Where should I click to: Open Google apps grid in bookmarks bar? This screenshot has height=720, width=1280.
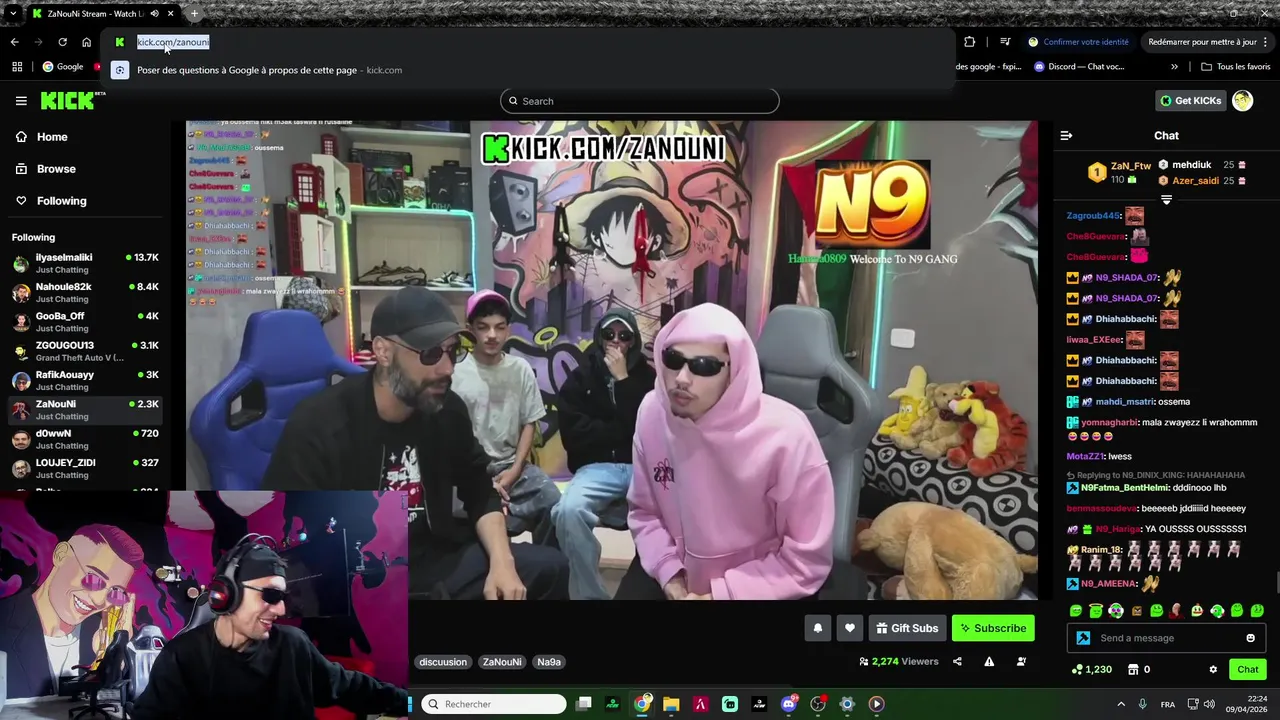[17, 67]
